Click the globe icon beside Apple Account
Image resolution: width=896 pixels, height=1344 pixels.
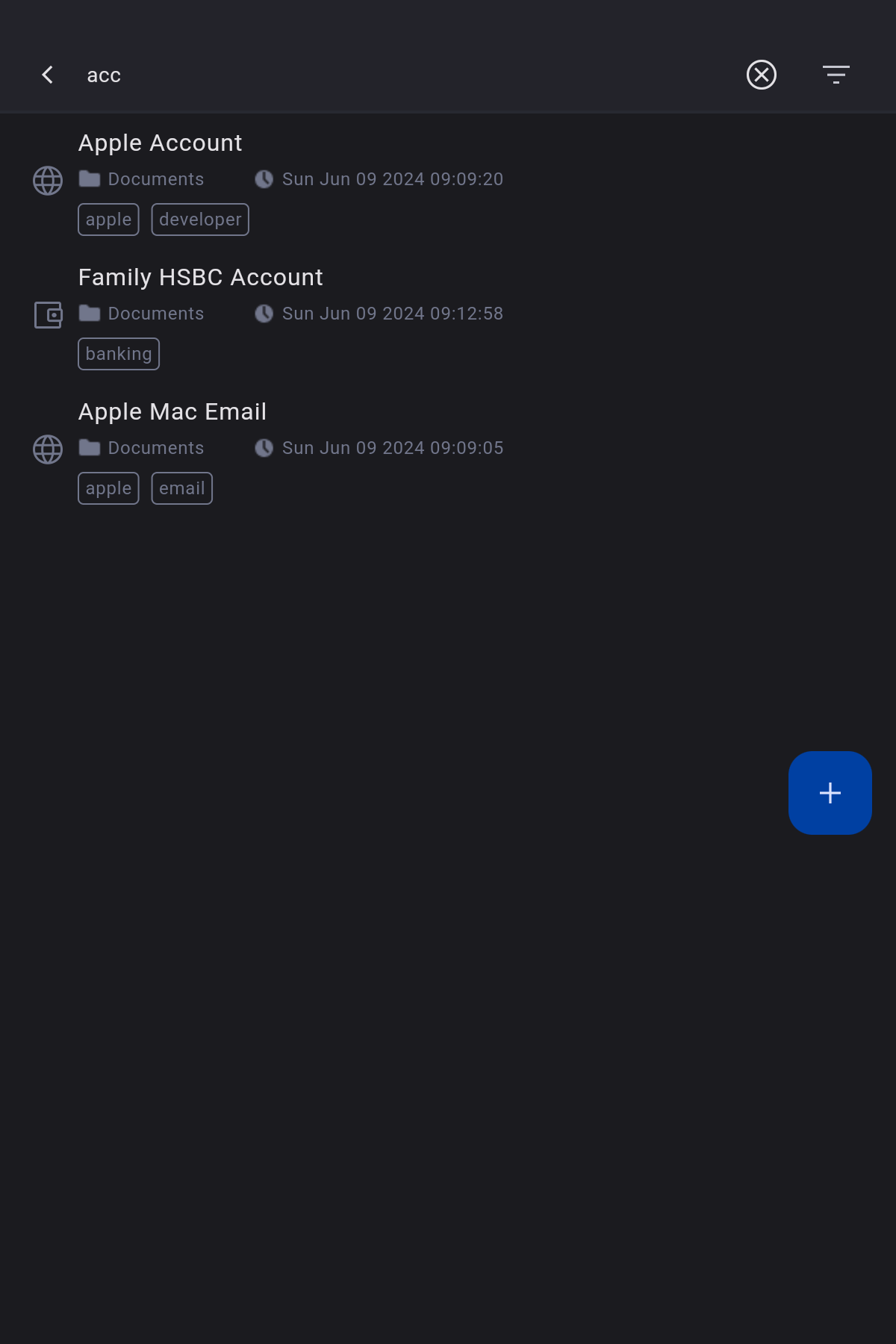click(x=48, y=181)
